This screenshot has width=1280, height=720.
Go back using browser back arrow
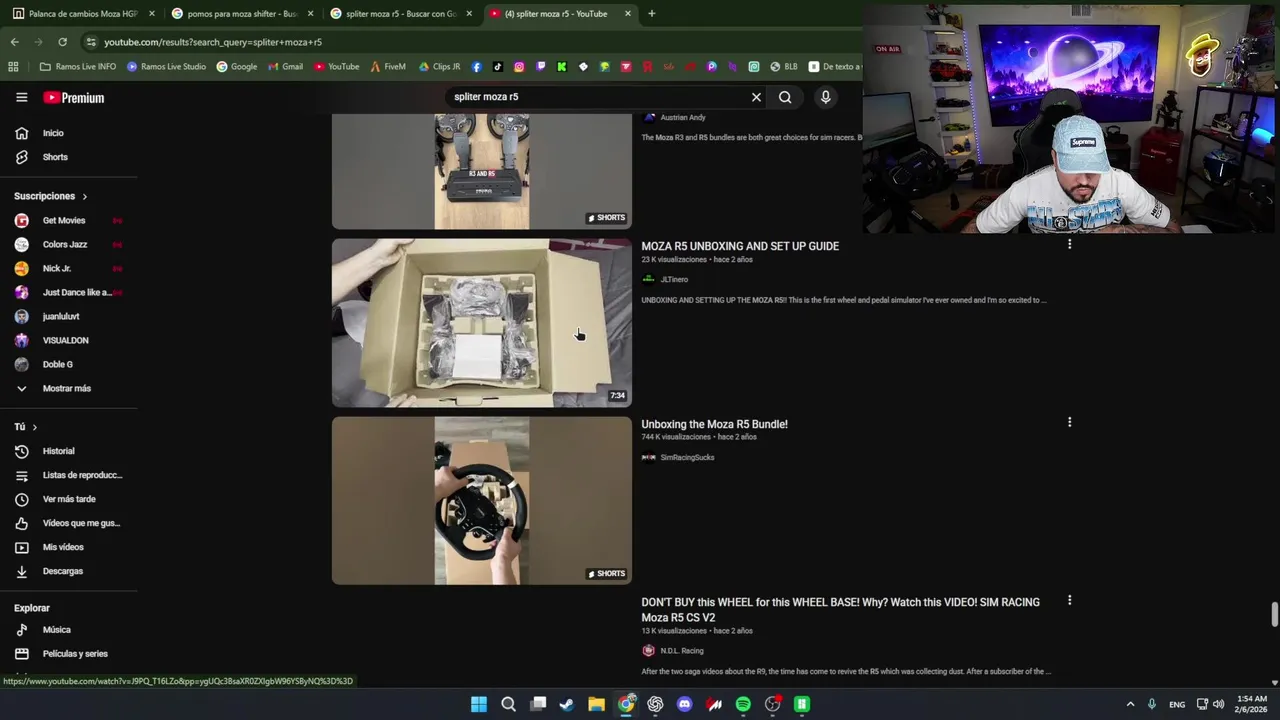[14, 42]
